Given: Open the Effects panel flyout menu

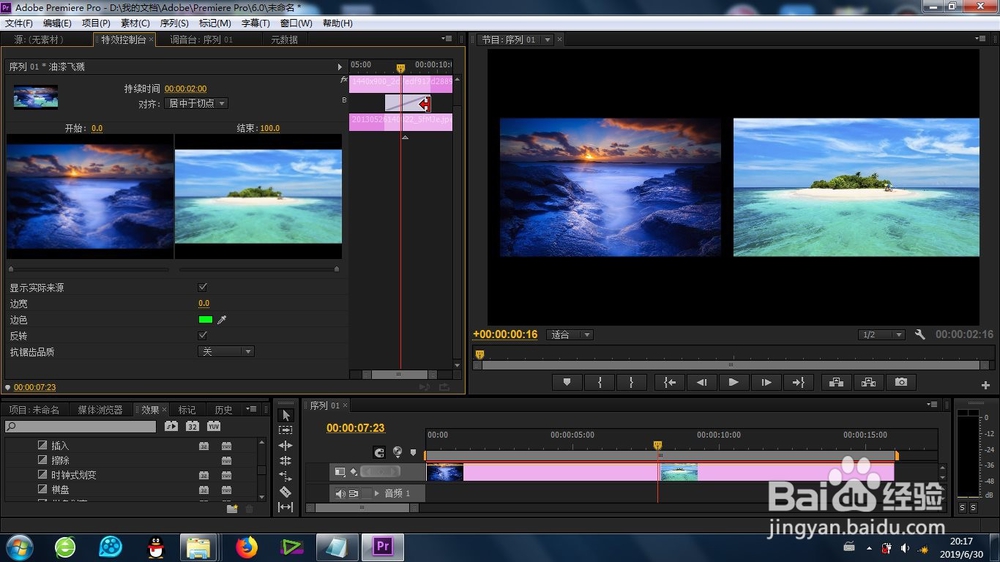Looking at the screenshot, I should coord(251,409).
